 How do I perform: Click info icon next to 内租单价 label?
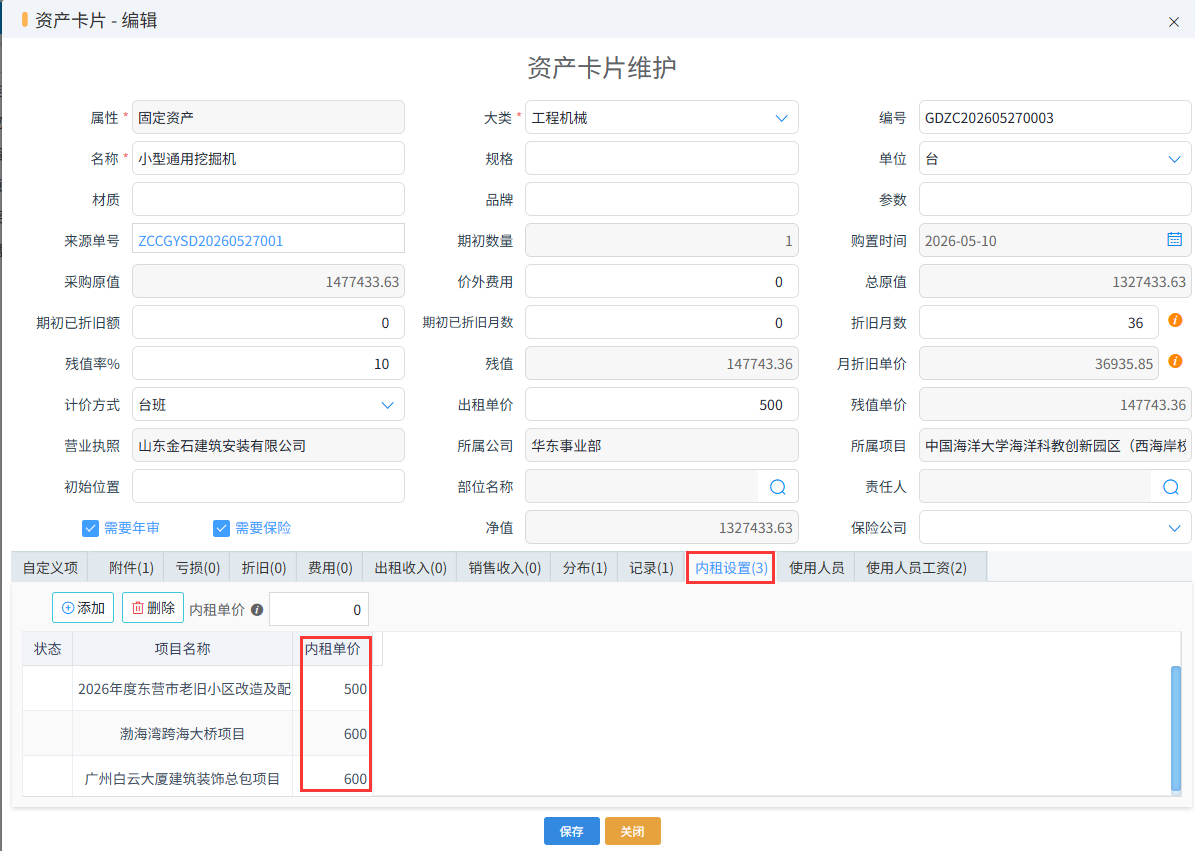click(x=257, y=609)
